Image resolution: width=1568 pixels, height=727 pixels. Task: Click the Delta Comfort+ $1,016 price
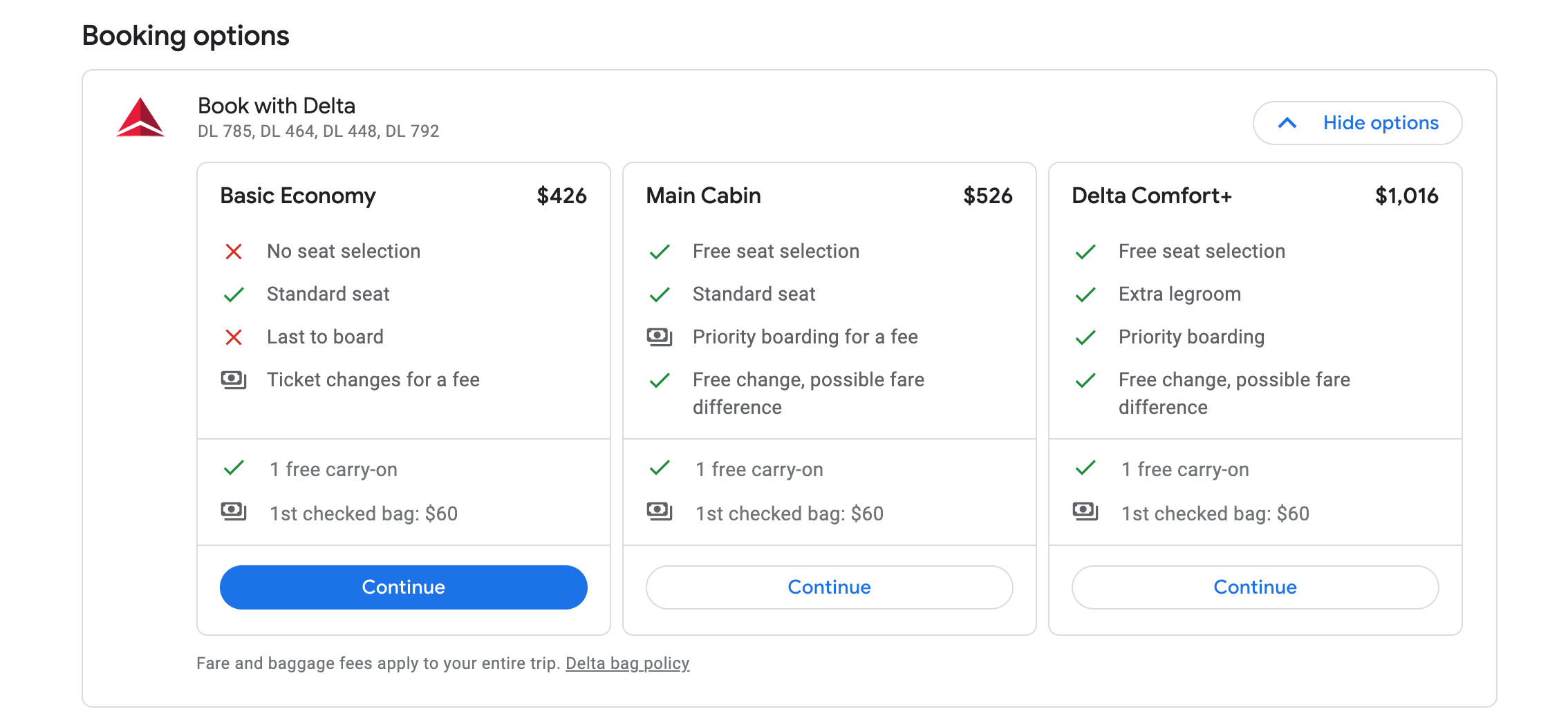coord(1406,196)
